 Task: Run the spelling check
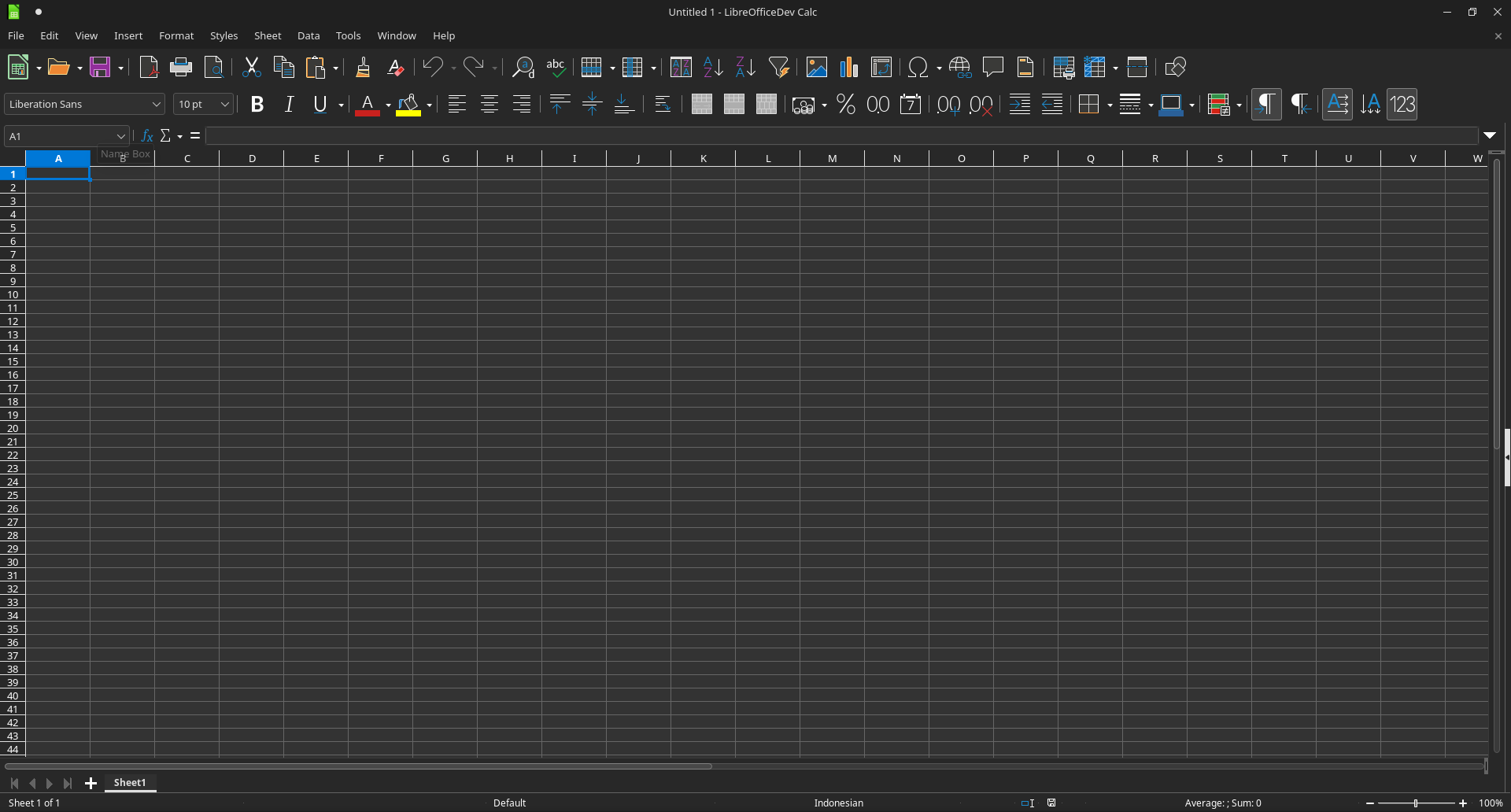point(556,67)
